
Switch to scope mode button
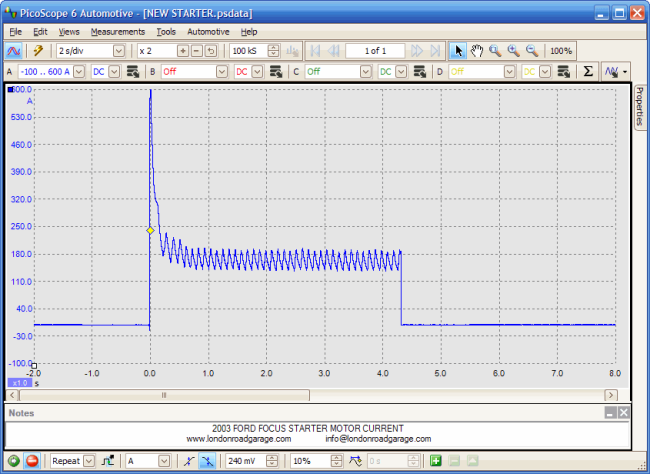15,50
